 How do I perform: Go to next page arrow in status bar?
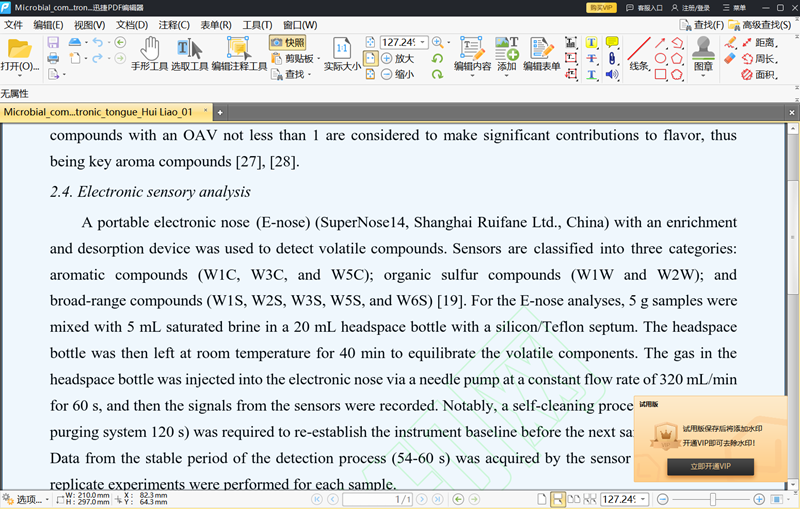pos(421,499)
